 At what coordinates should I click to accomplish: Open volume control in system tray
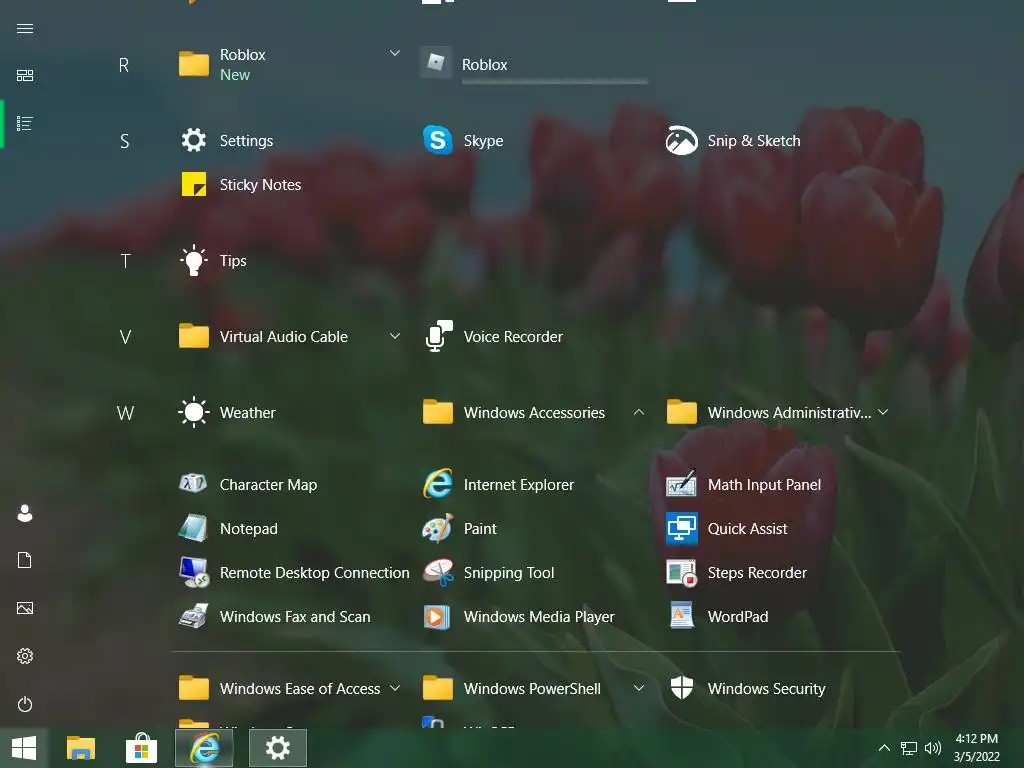tap(933, 748)
